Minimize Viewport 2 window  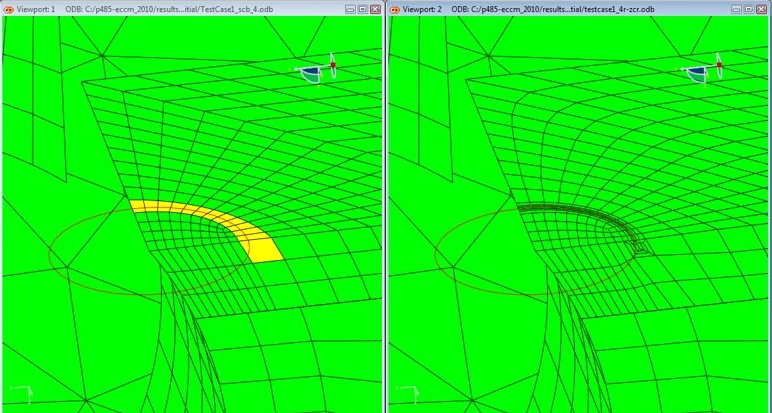click(x=735, y=8)
